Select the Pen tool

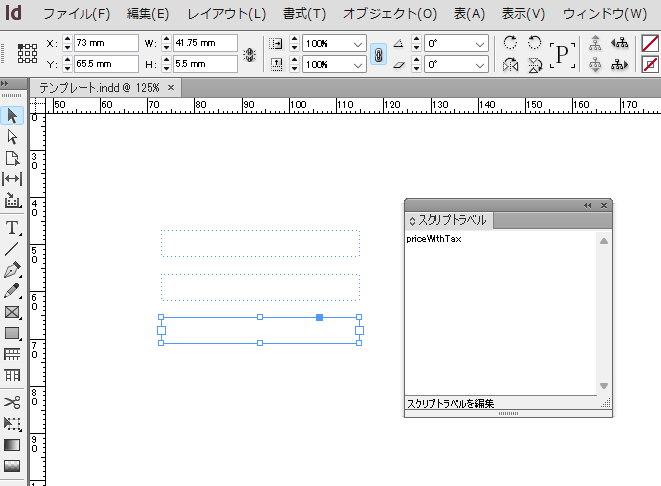coord(13,270)
